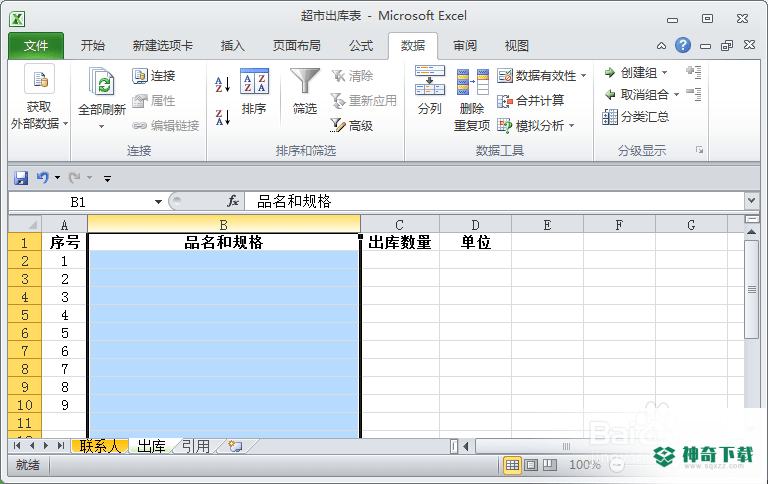The height and width of the screenshot is (484, 768).
Task: Open the Outline dialog launcher
Action: (699, 150)
